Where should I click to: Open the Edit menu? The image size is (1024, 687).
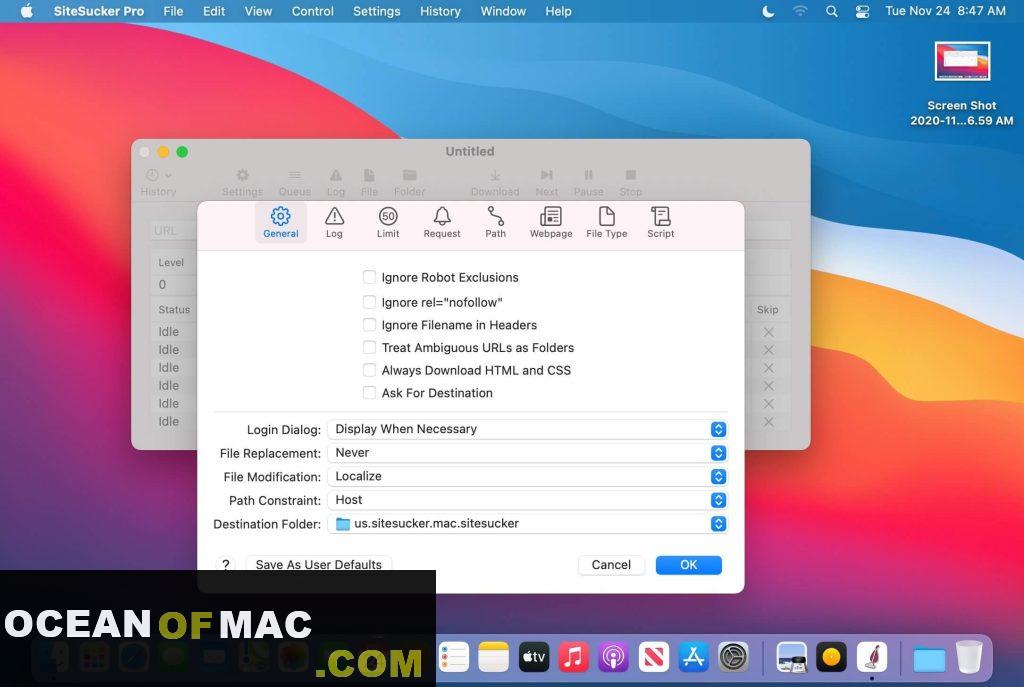[x=214, y=11]
